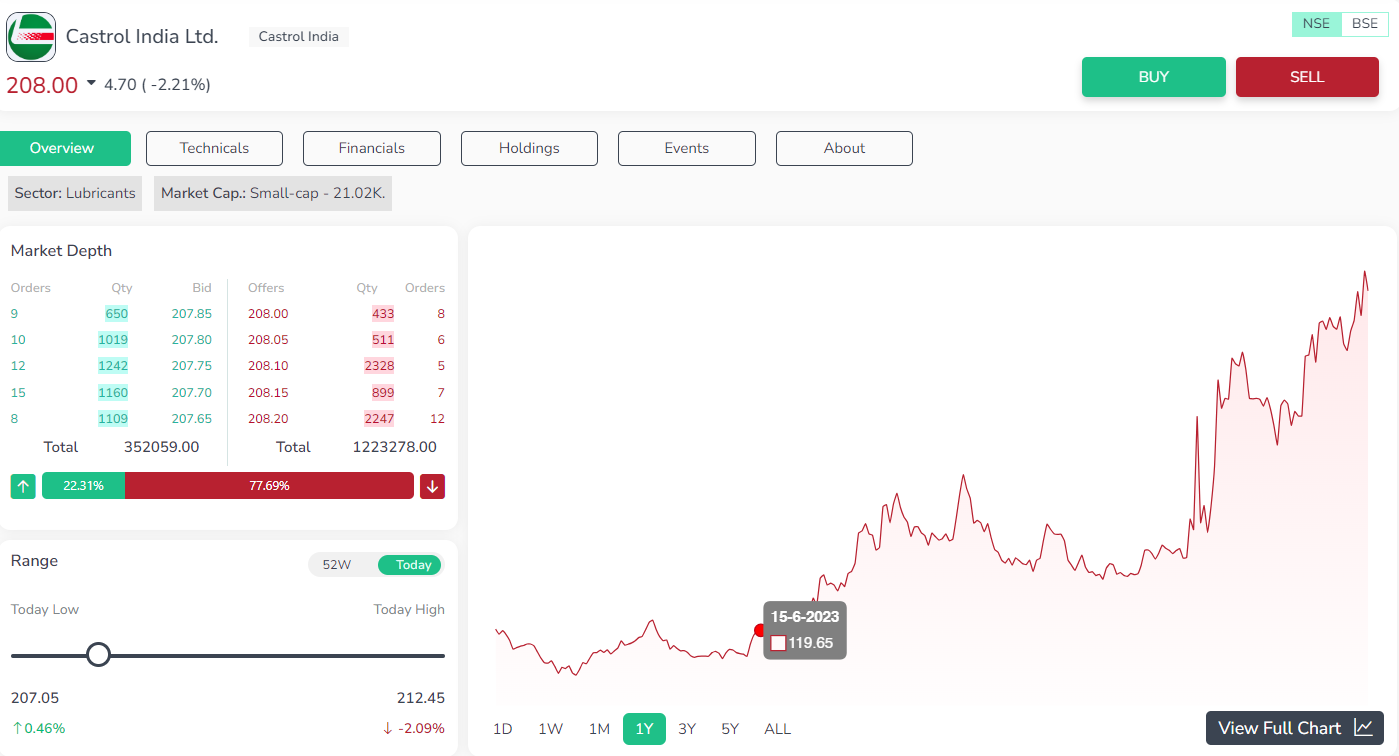Click the Castrol India company logo

click(31, 37)
